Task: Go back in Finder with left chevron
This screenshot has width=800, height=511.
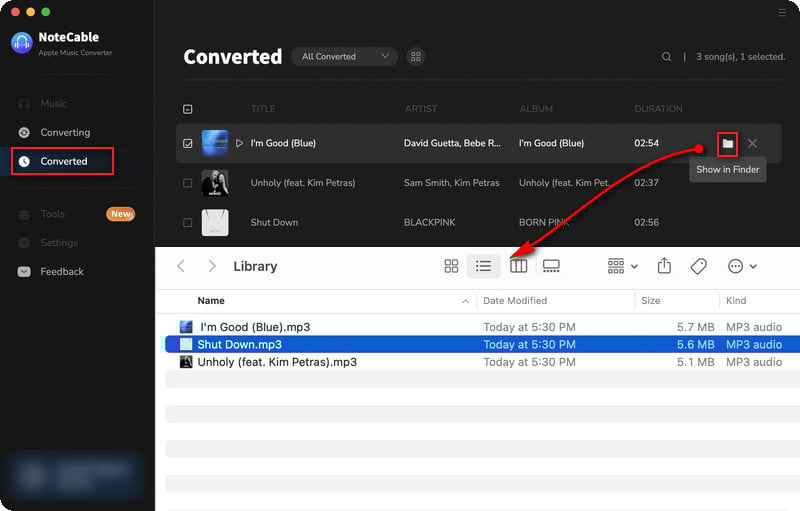Action: click(x=181, y=266)
